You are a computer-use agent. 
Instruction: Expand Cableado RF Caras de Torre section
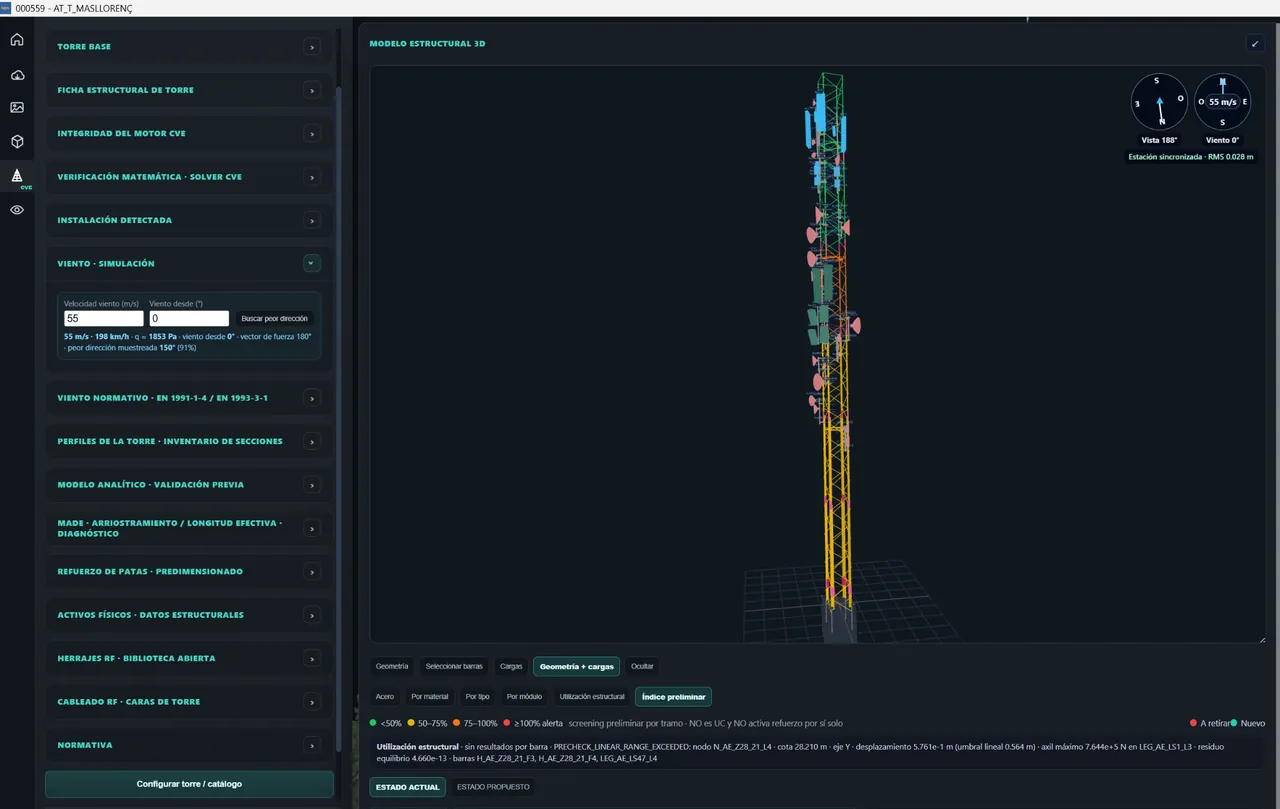coord(312,702)
